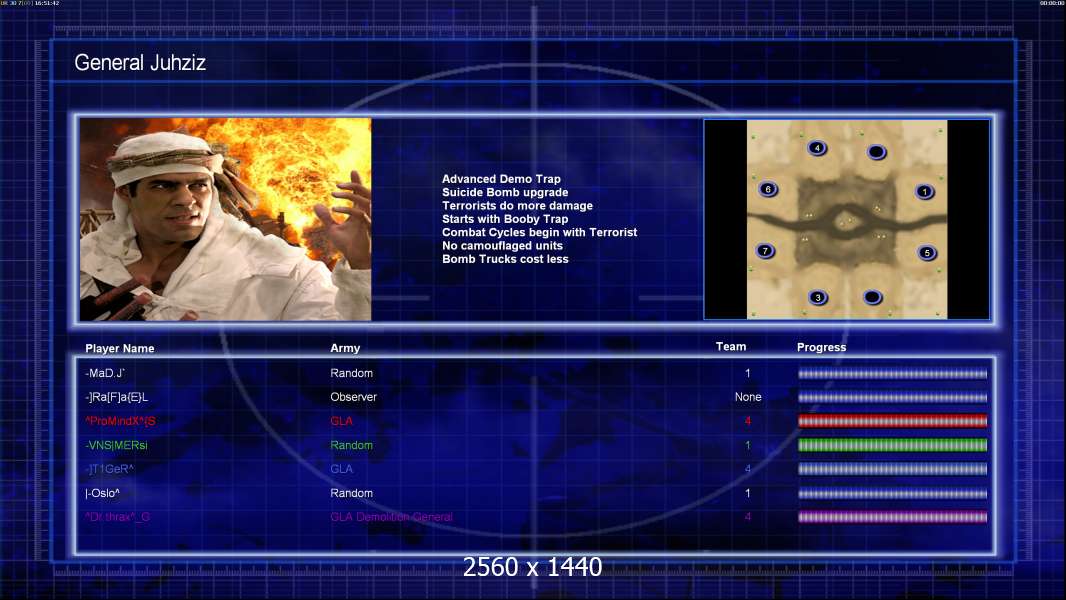Viewport: 1066px width, 600px height.
Task: Select start position 4 on the map
Action: coord(817,147)
